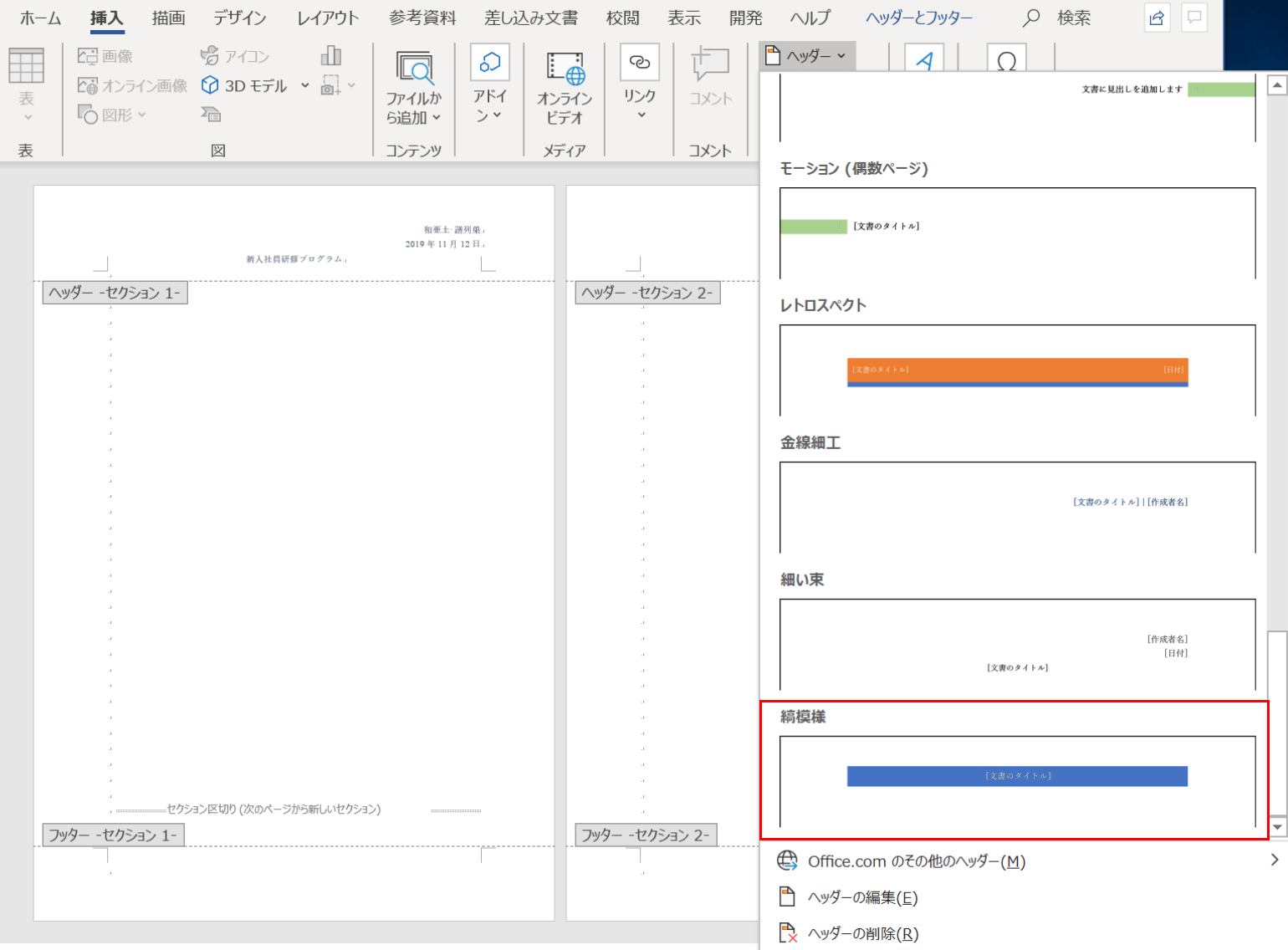Open the ホーム ribbon tab
The width and height of the screenshot is (1288, 950).
tap(40, 18)
